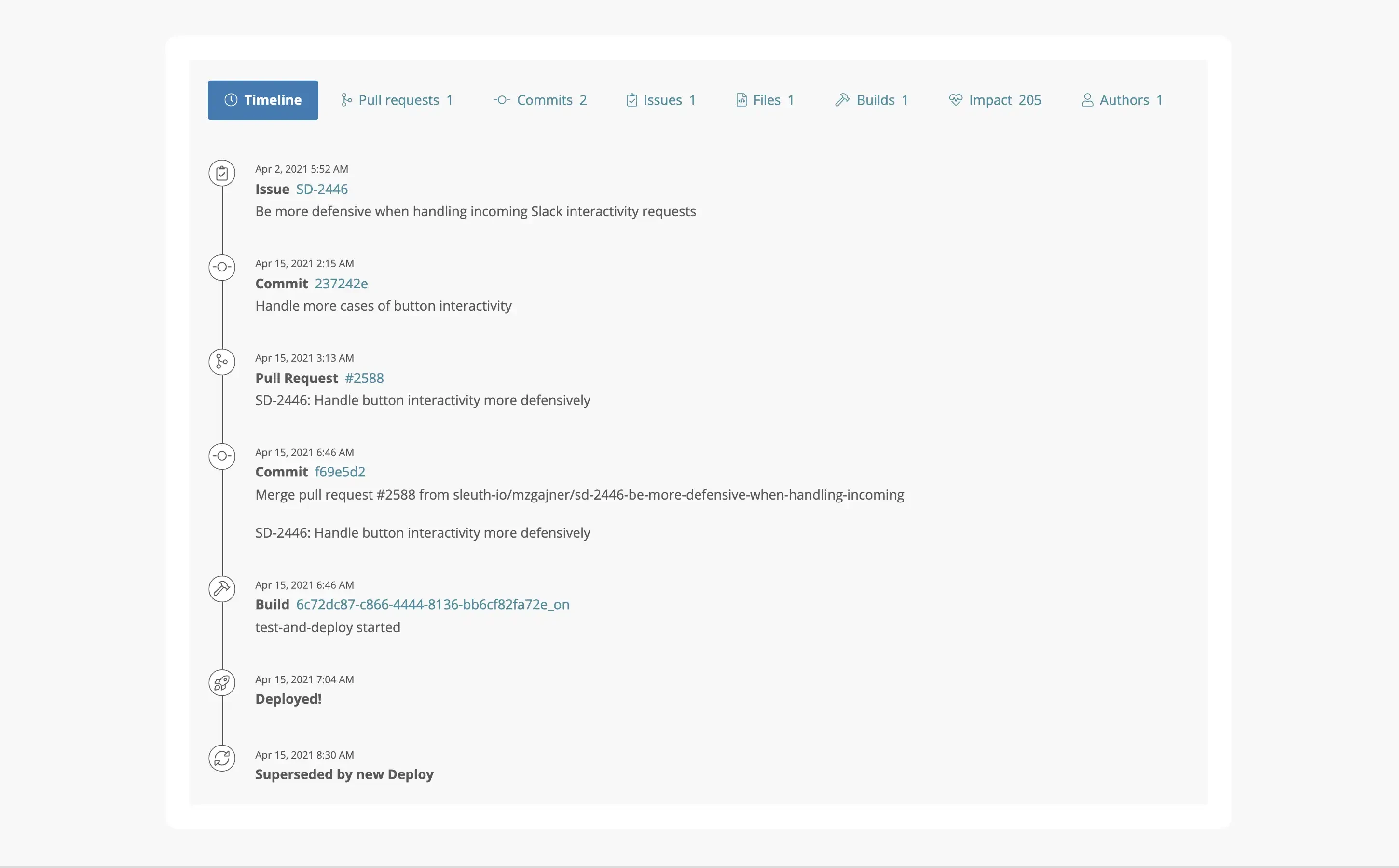Switch to the Commits tab

540,100
